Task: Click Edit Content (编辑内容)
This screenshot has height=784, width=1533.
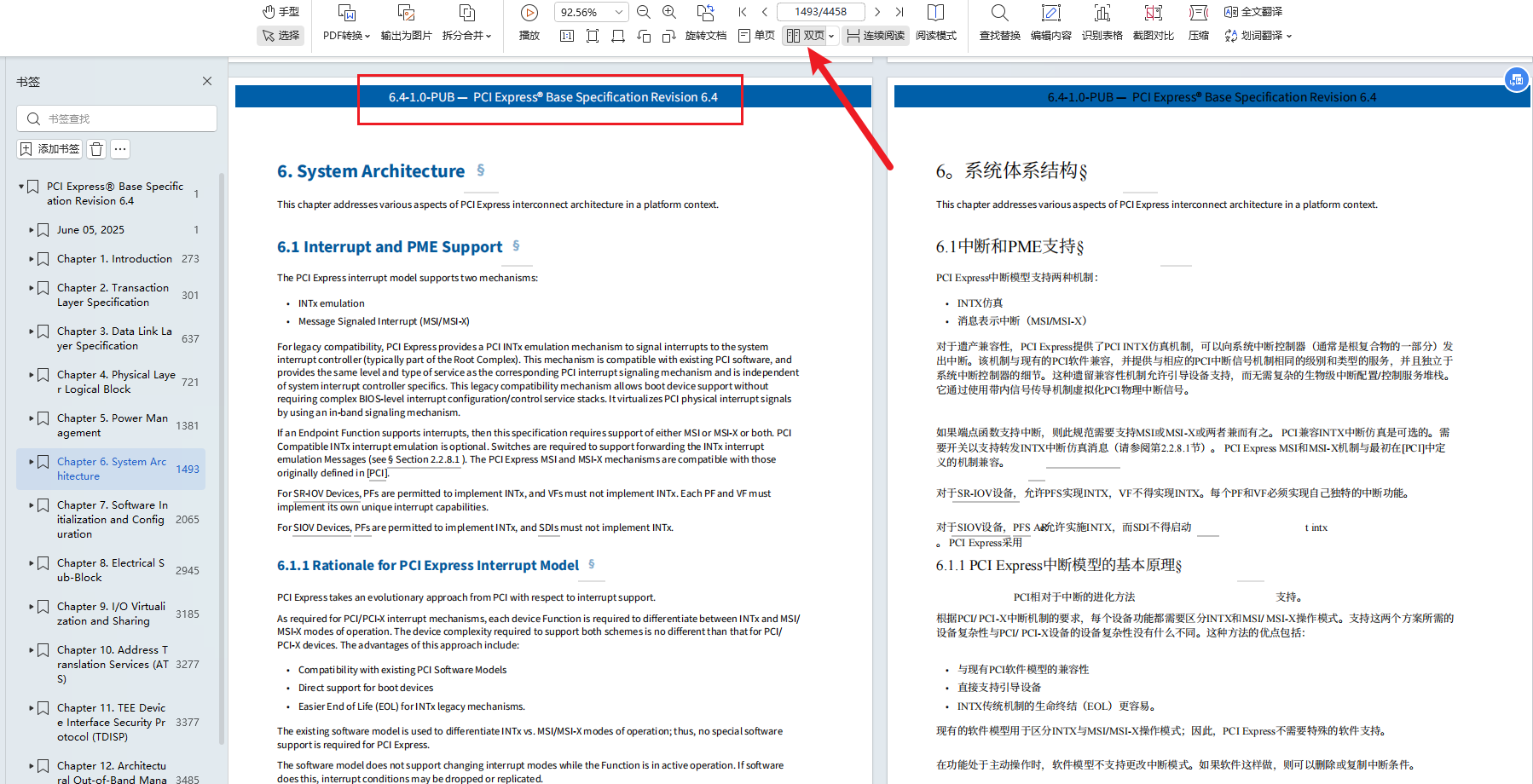Action: pyautogui.click(x=1051, y=24)
